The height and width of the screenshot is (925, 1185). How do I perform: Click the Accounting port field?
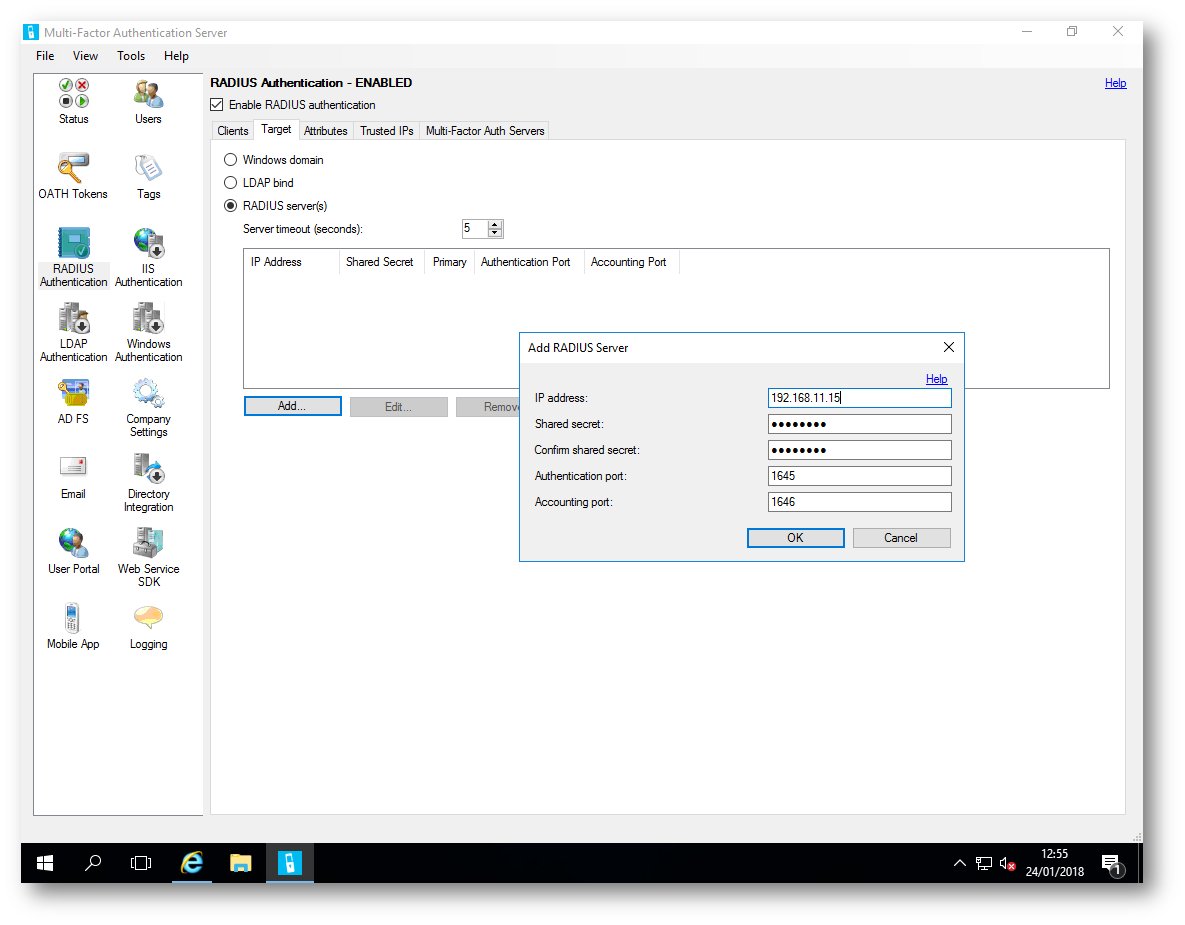tap(860, 502)
